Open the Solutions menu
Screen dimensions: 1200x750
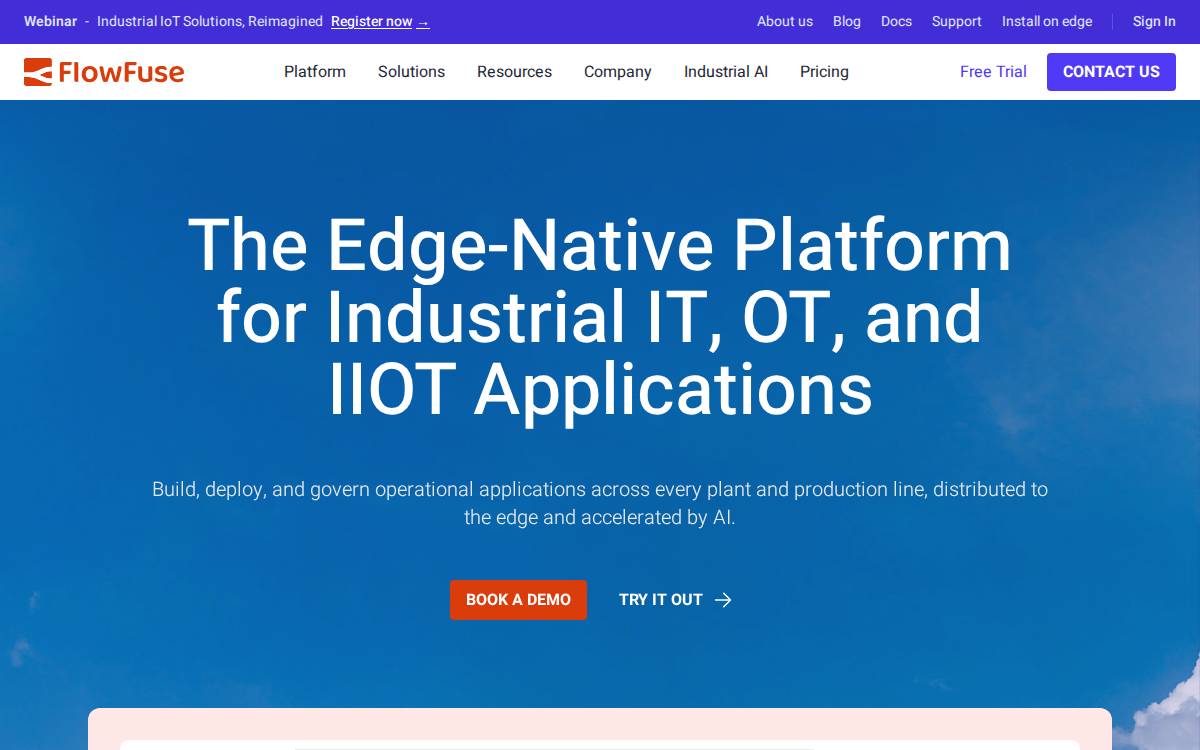tap(411, 72)
